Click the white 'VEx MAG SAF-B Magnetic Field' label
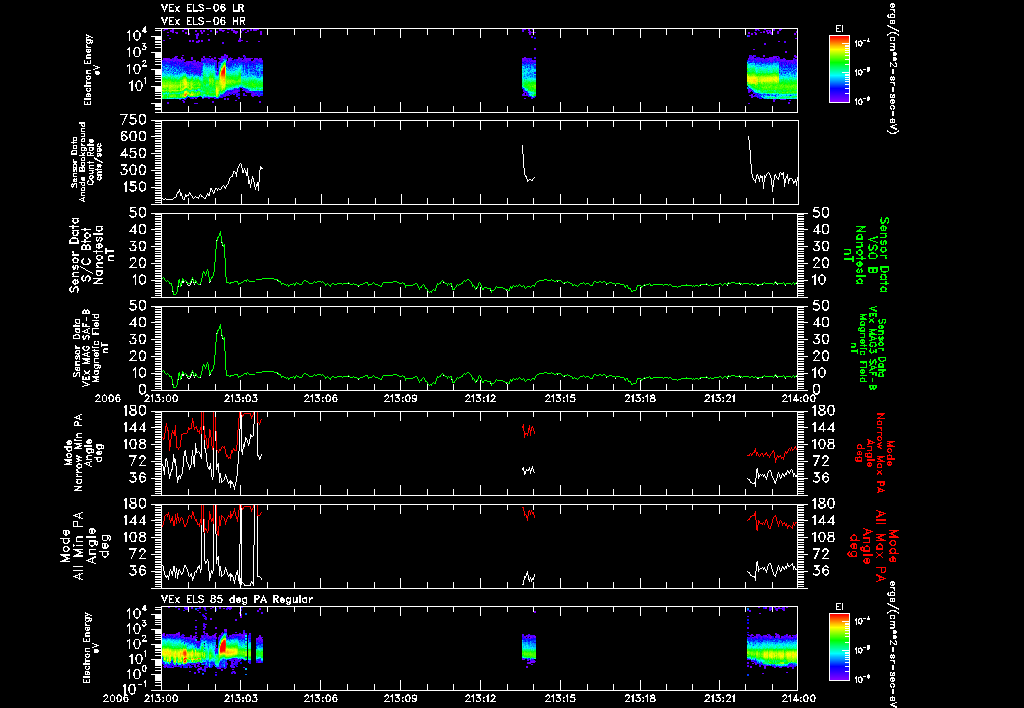1024x708 pixels. (91, 347)
